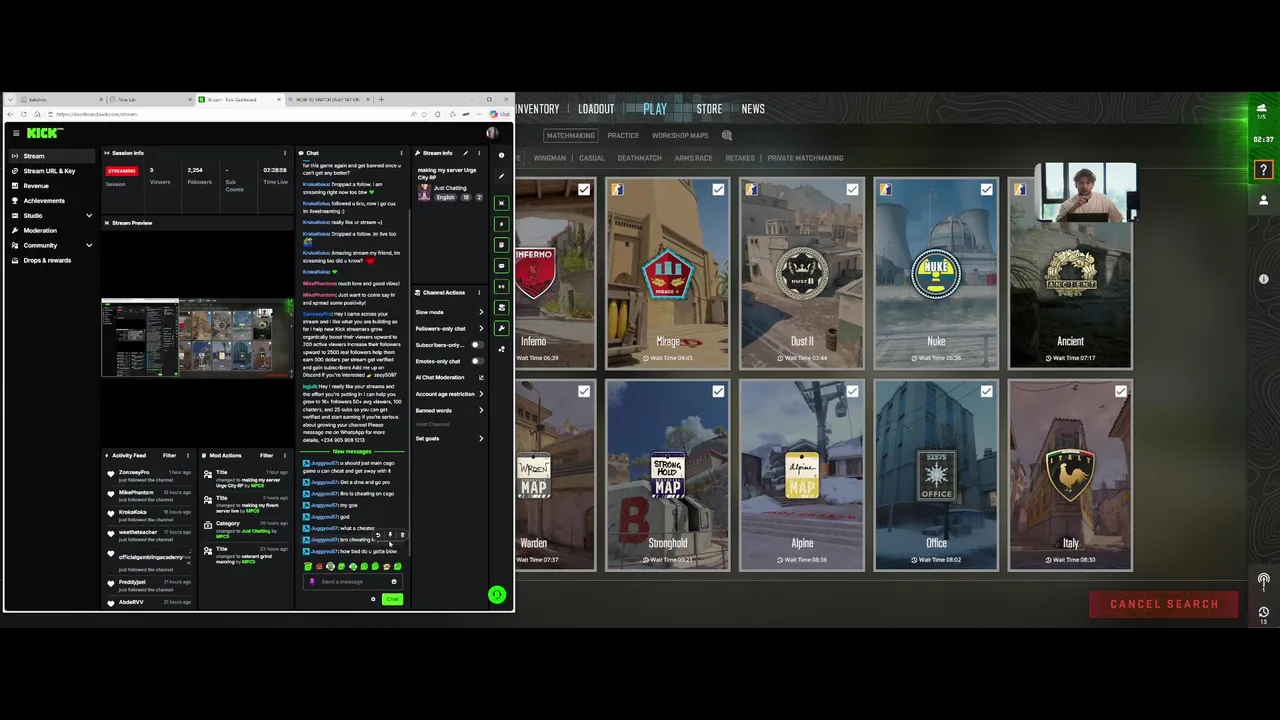Image resolution: width=1280 pixels, height=720 pixels.
Task: Select Deathmatch game mode
Action: tap(639, 158)
